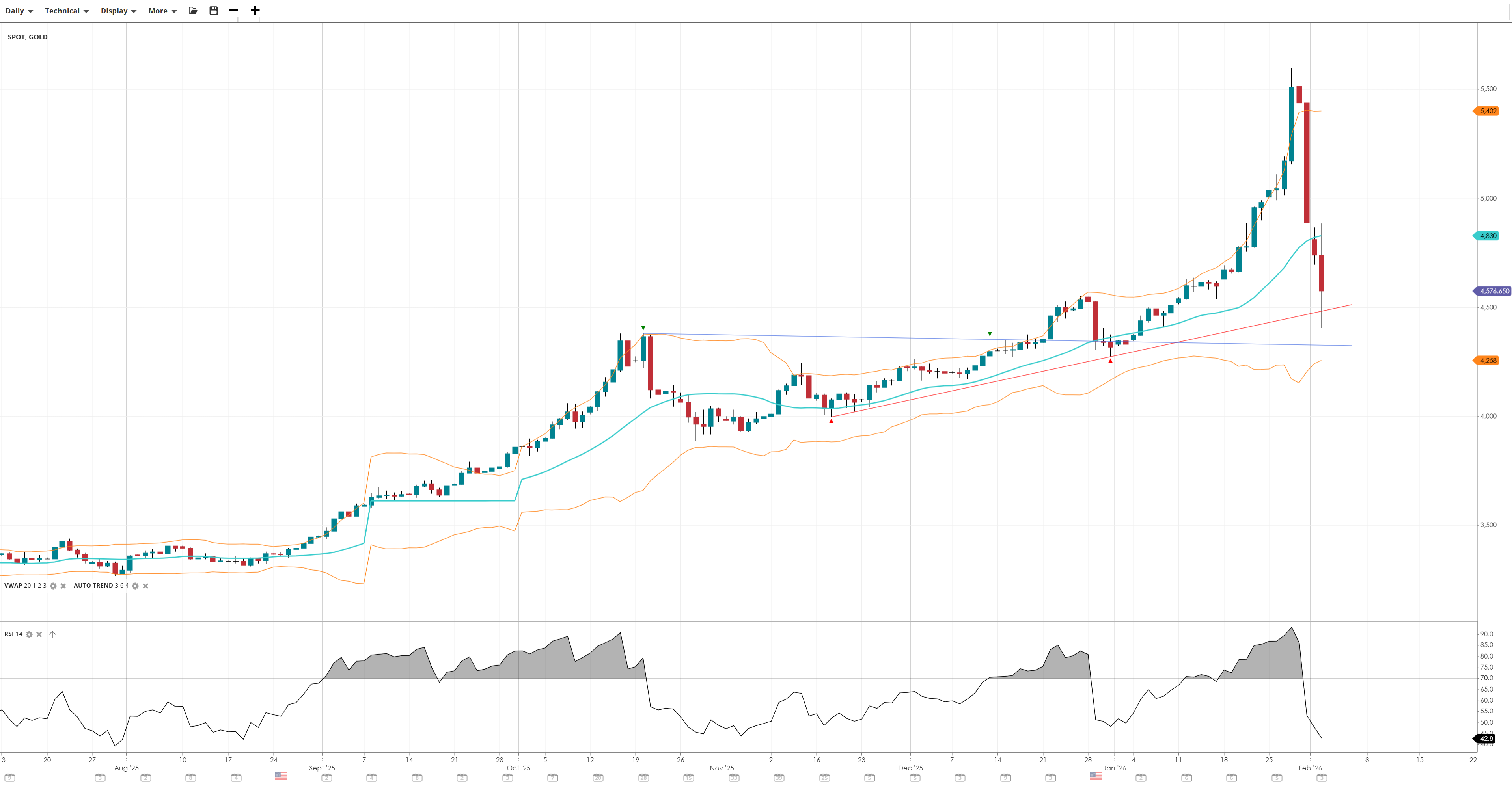Open VWAP indicator settings gear
The width and height of the screenshot is (1512, 785).
[53, 586]
